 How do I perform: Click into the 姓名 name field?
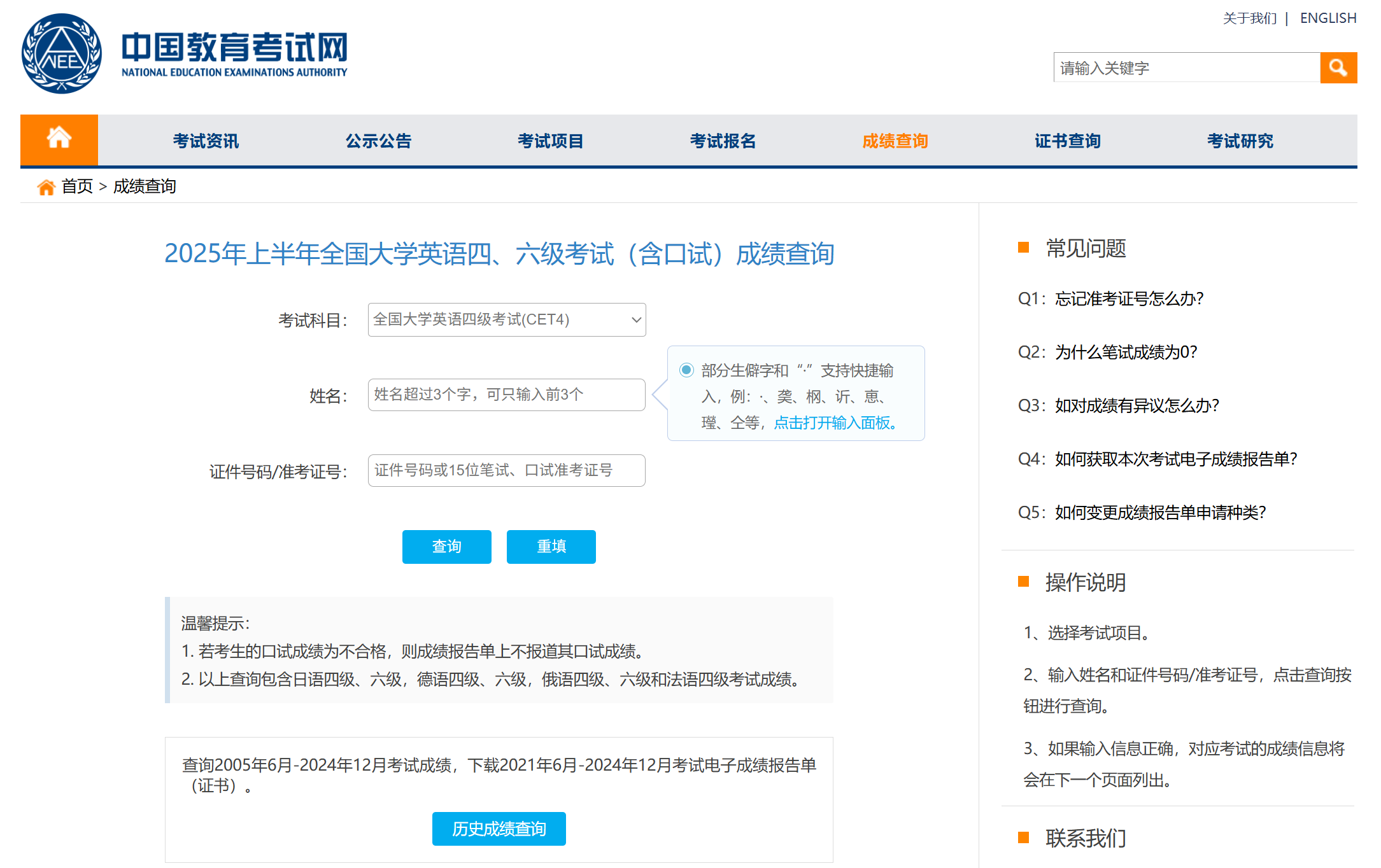point(507,395)
